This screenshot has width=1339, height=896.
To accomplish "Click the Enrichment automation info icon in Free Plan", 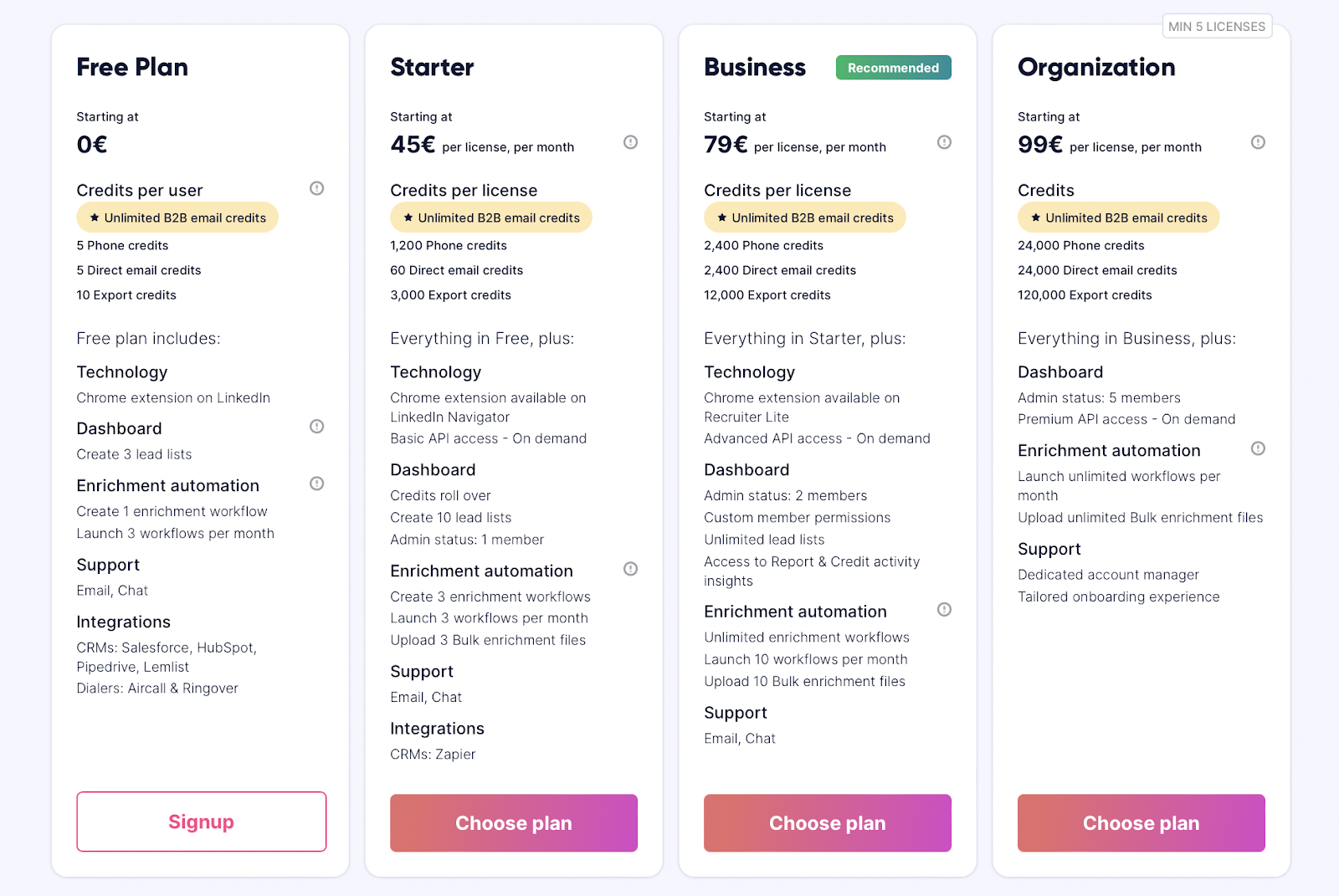I will tap(316, 483).
